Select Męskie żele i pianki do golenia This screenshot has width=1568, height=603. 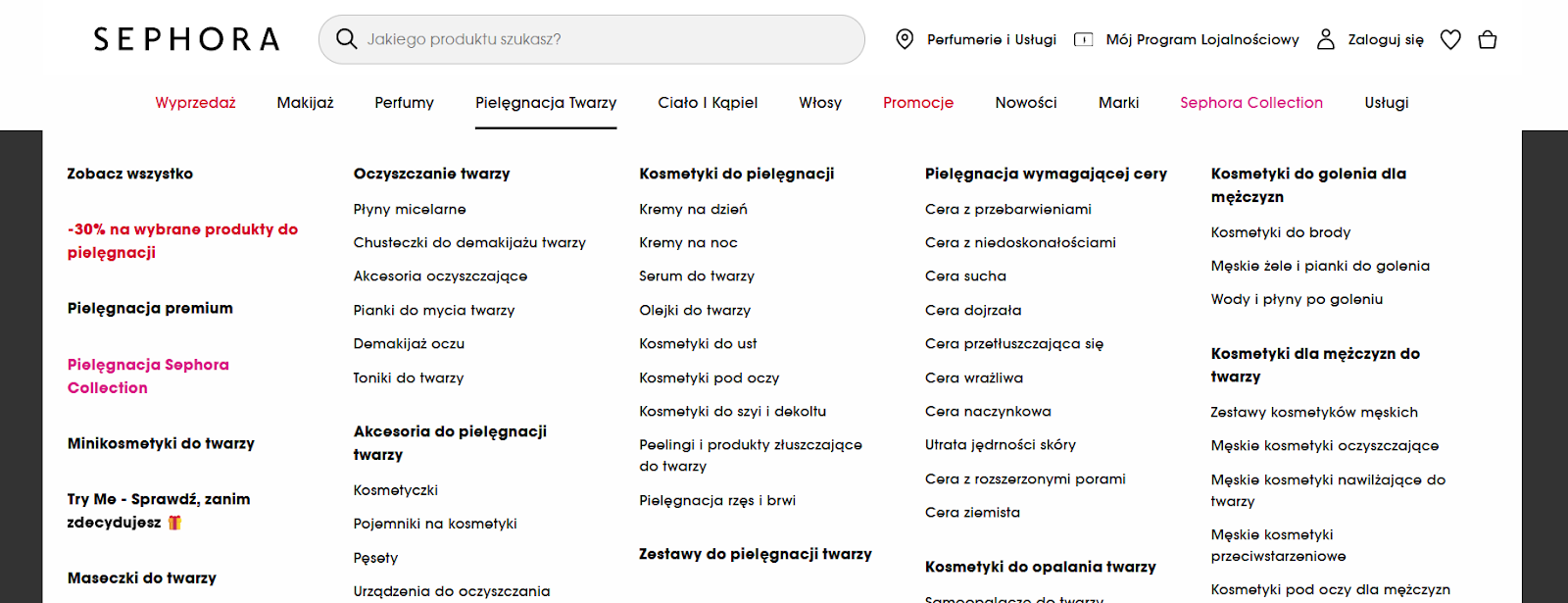(1320, 267)
